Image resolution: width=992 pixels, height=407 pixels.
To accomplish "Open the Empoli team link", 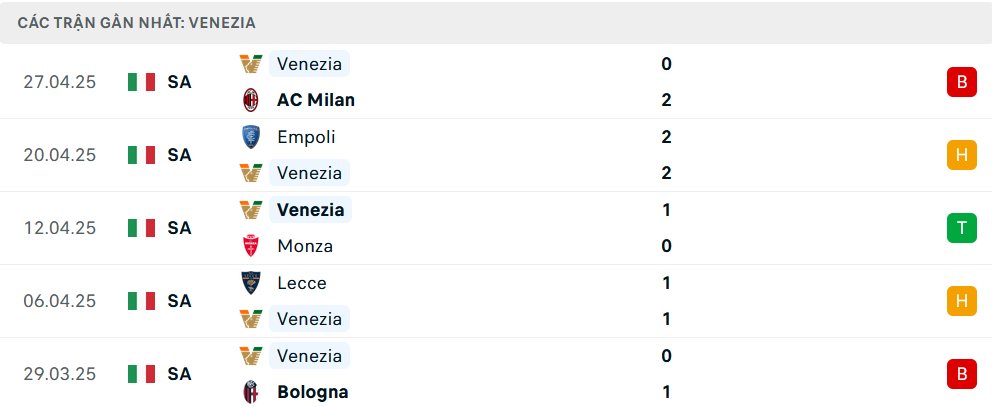I will click(306, 137).
